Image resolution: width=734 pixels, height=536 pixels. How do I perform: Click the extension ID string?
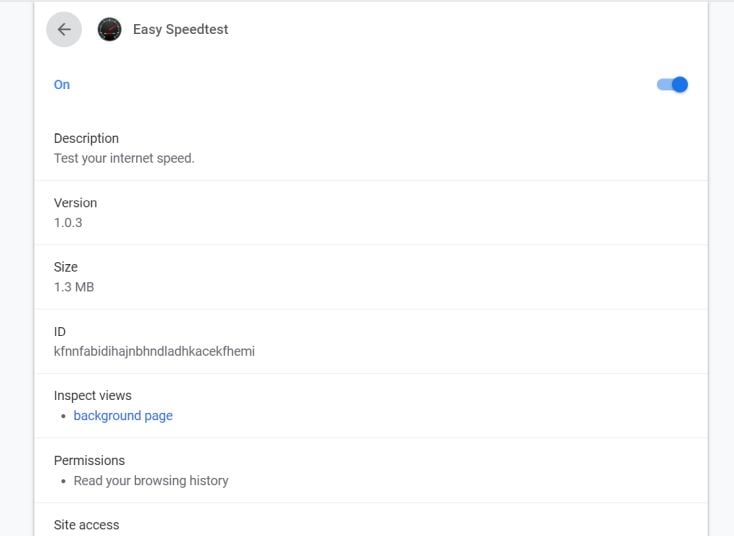[154, 351]
